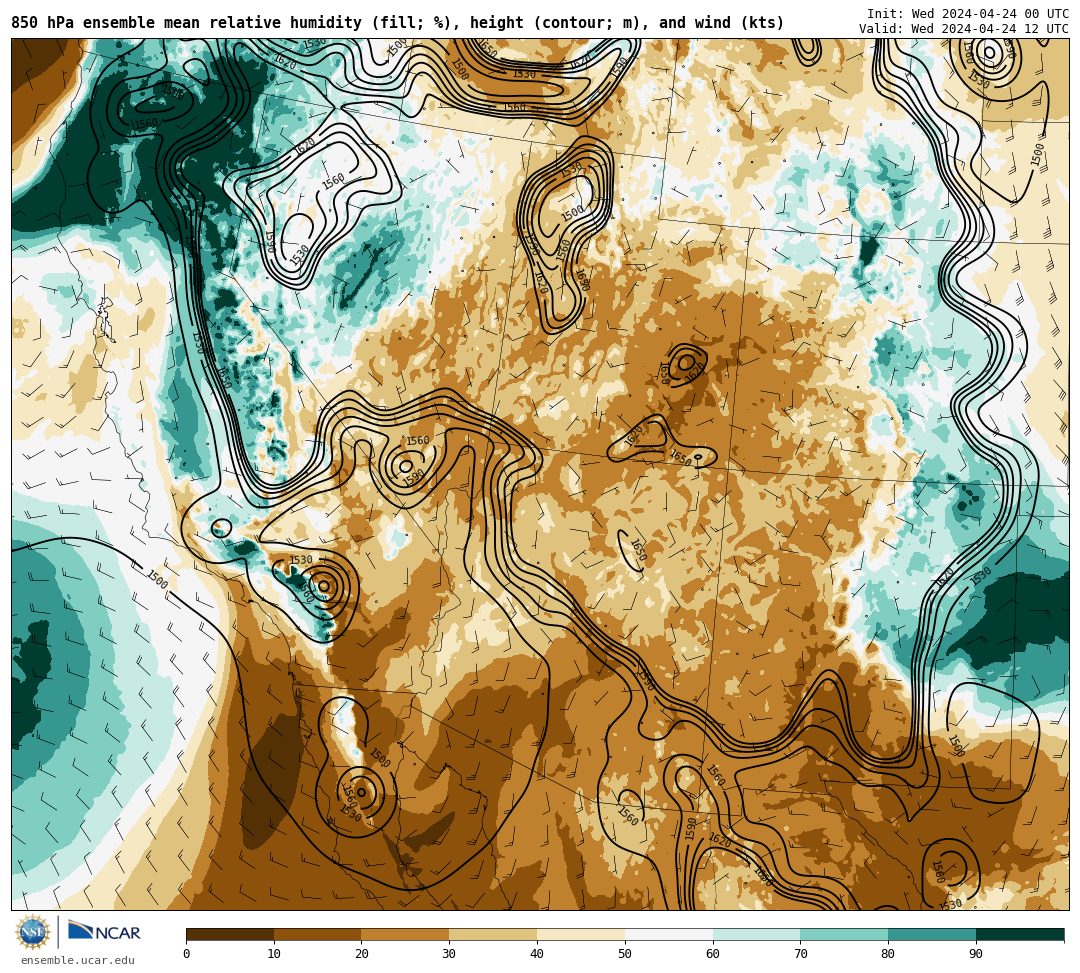Click the 'Init: Wed 2024-04-24 00 UTC' text
Image resolution: width=1080 pixels, height=973 pixels.
point(968,14)
